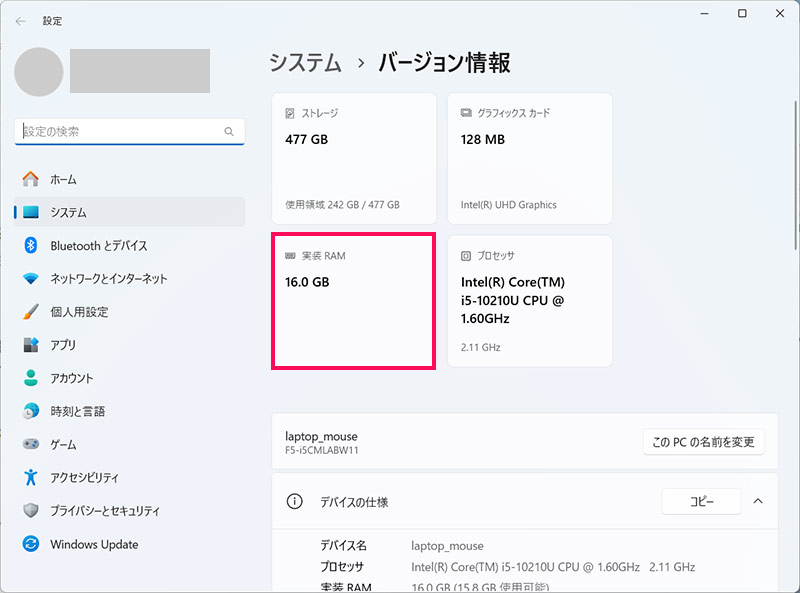Click プロセッサ row label in specs
This screenshot has width=800, height=593.
pyautogui.click(x=342, y=566)
